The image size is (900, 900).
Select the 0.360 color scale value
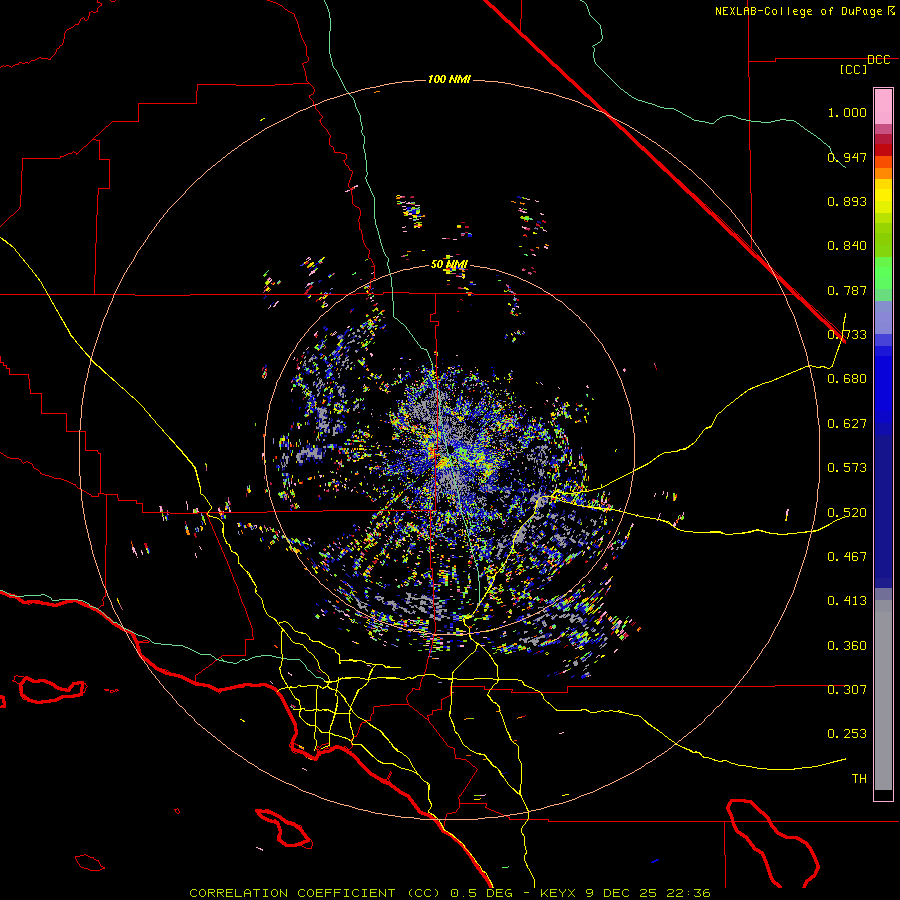pyautogui.click(x=847, y=646)
